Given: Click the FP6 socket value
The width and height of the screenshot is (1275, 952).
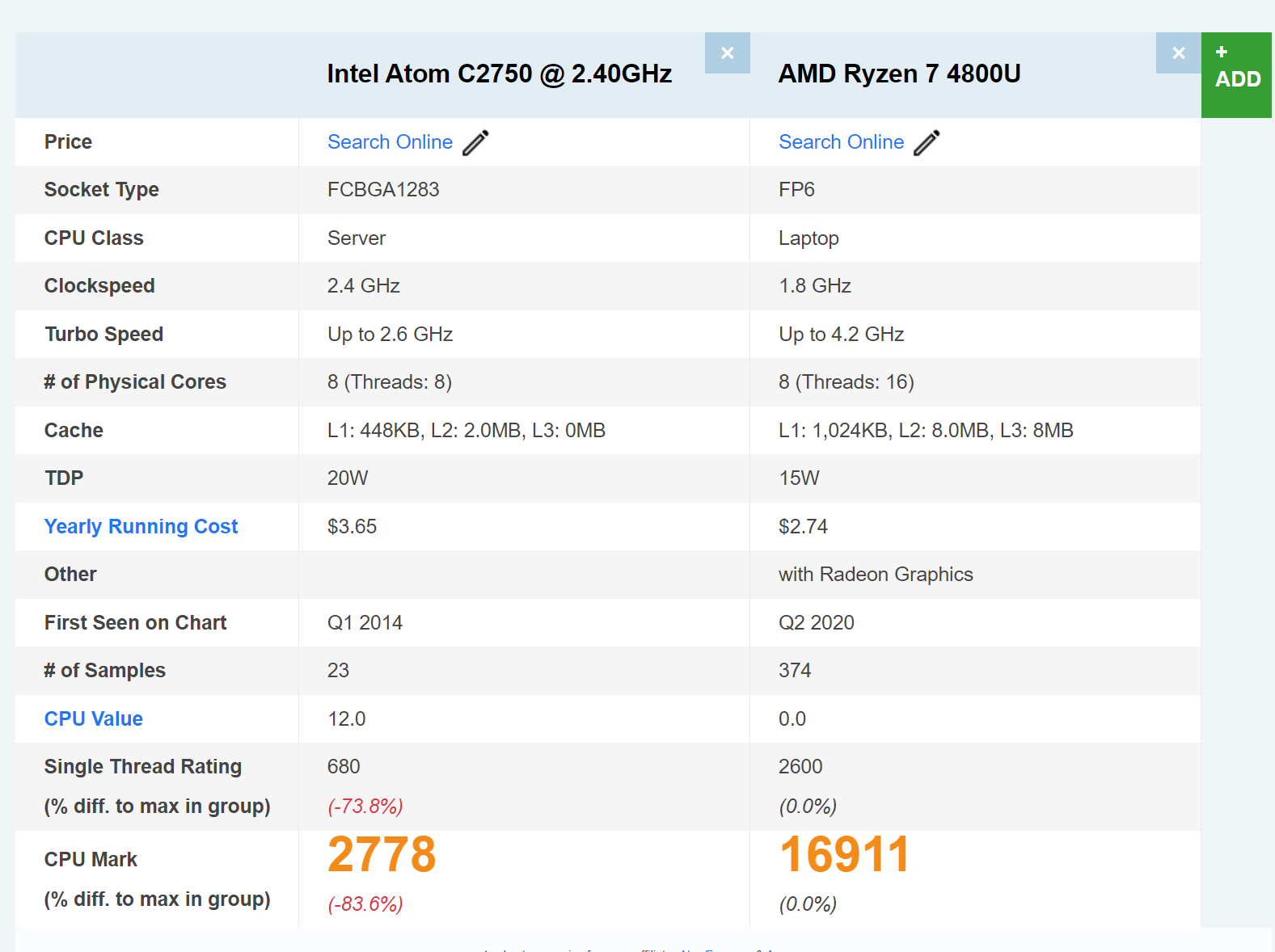Looking at the screenshot, I should [x=796, y=190].
